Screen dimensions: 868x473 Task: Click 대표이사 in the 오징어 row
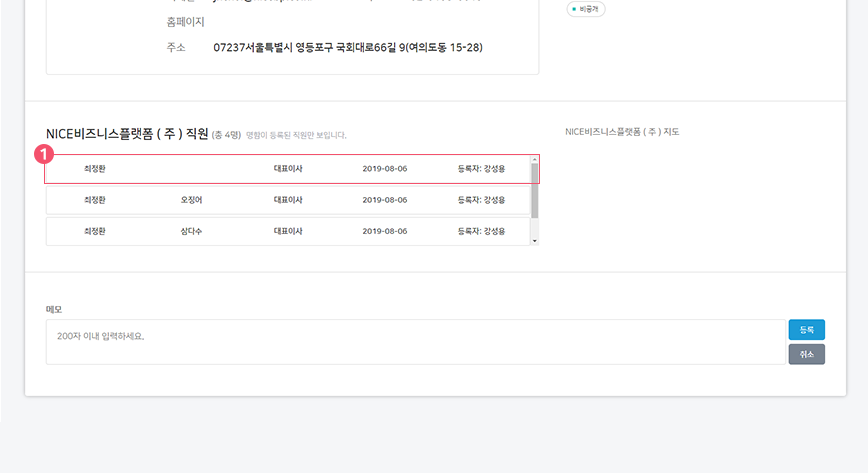[288, 200]
